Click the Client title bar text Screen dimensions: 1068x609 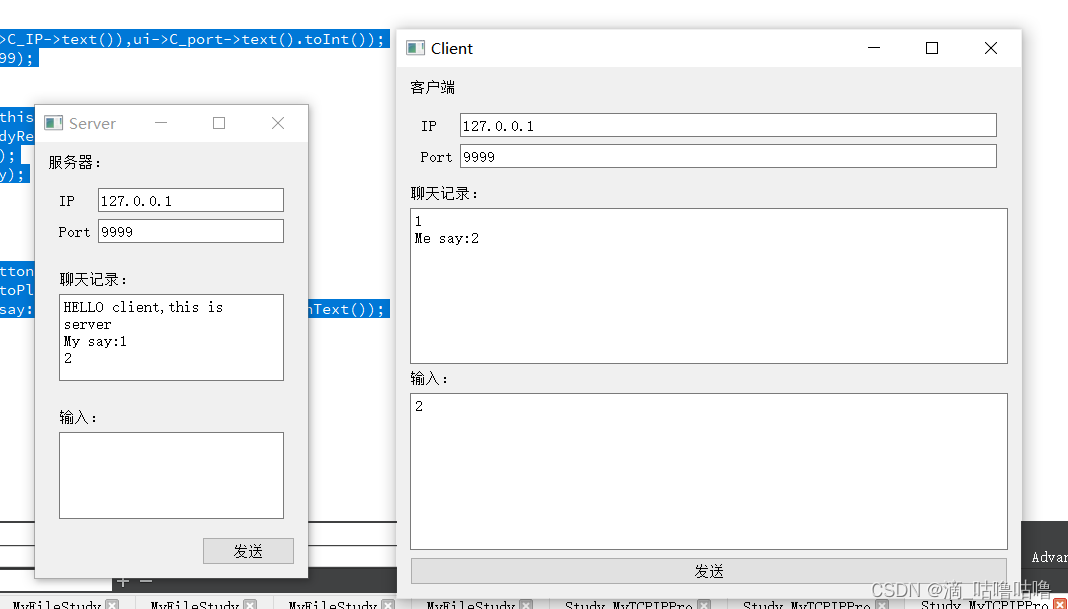coord(452,48)
